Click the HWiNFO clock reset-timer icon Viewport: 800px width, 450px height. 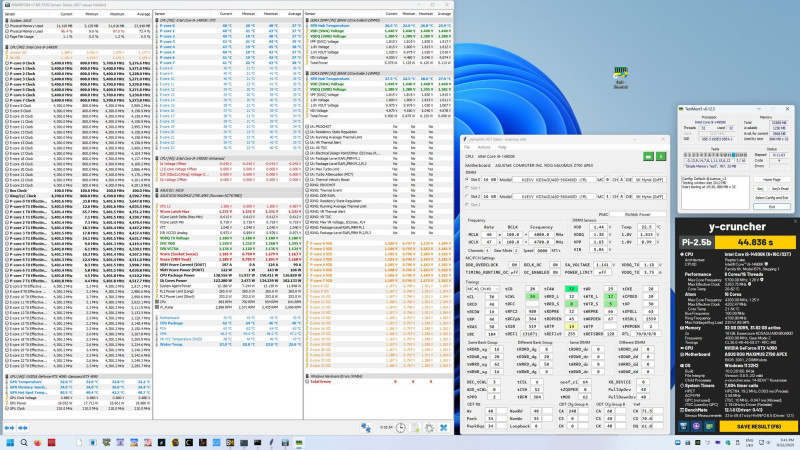(x=401, y=428)
